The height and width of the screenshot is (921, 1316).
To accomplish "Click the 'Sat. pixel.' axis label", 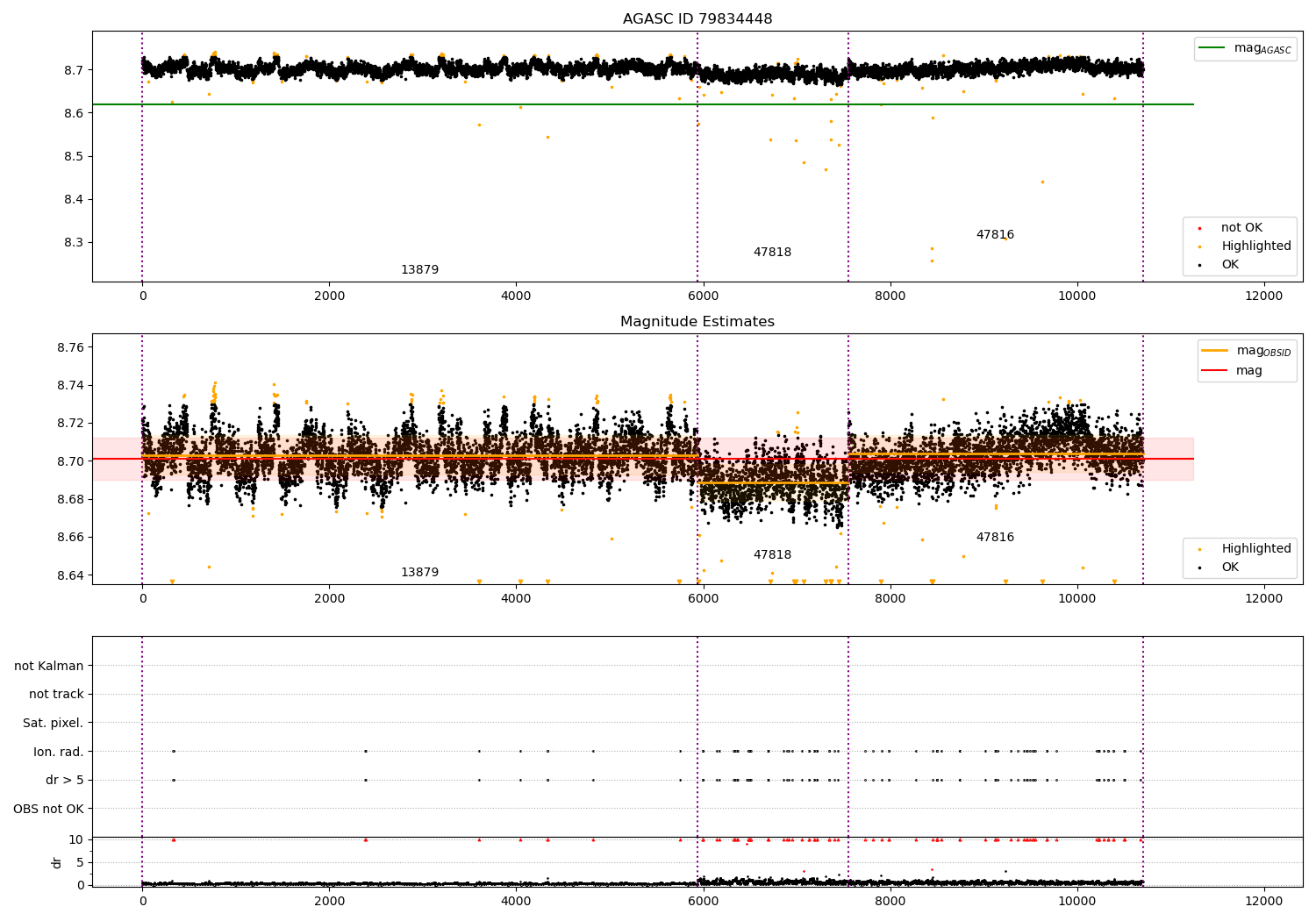I will [x=54, y=724].
